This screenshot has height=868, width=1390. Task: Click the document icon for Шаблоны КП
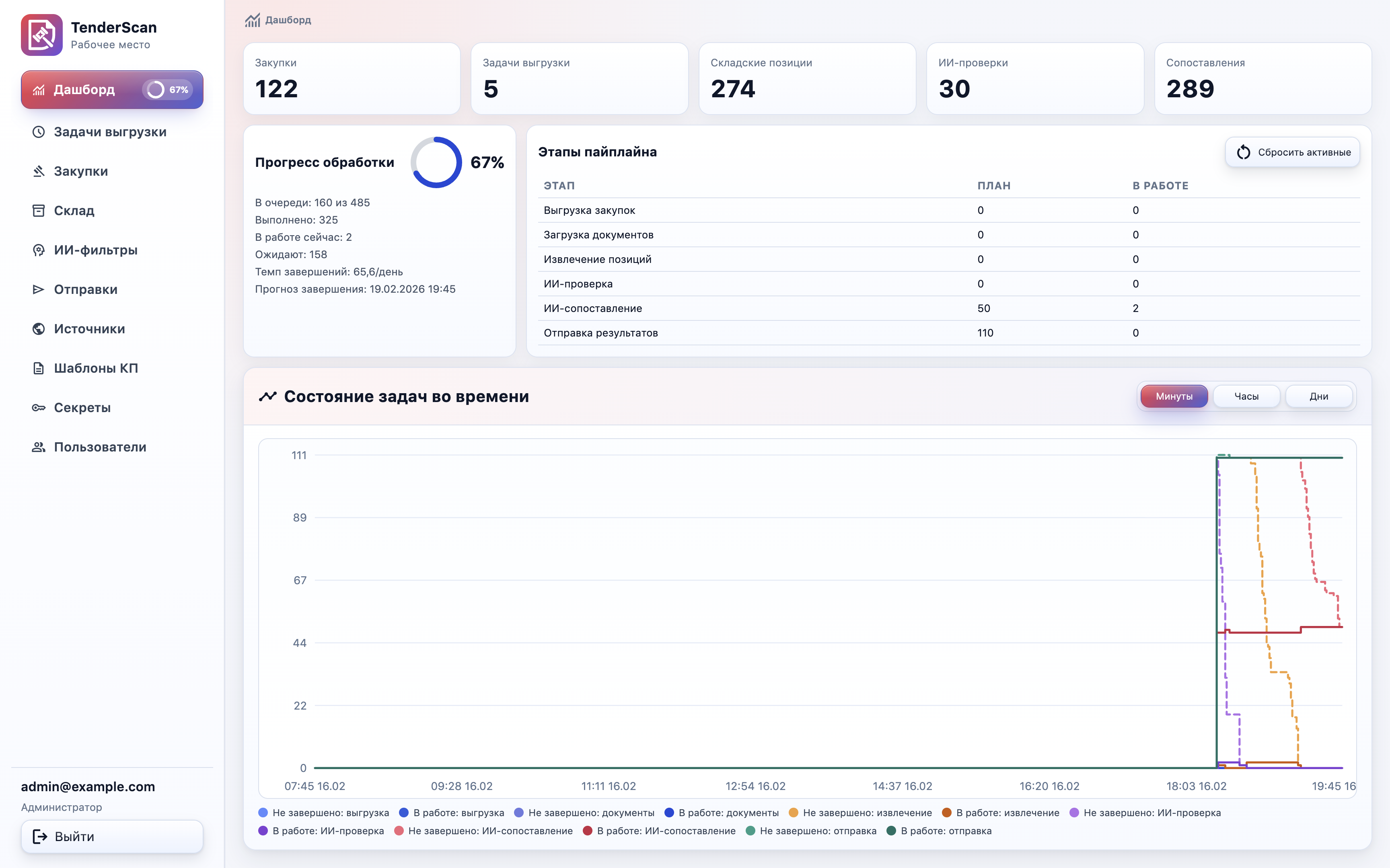tap(38, 367)
